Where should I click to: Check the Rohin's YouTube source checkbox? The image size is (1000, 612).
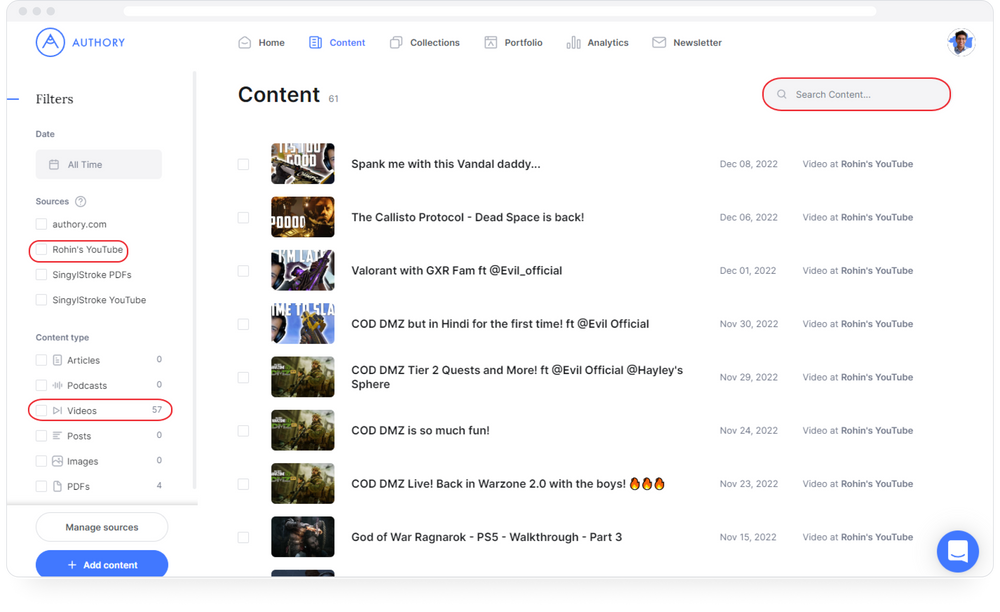pyautogui.click(x=41, y=250)
